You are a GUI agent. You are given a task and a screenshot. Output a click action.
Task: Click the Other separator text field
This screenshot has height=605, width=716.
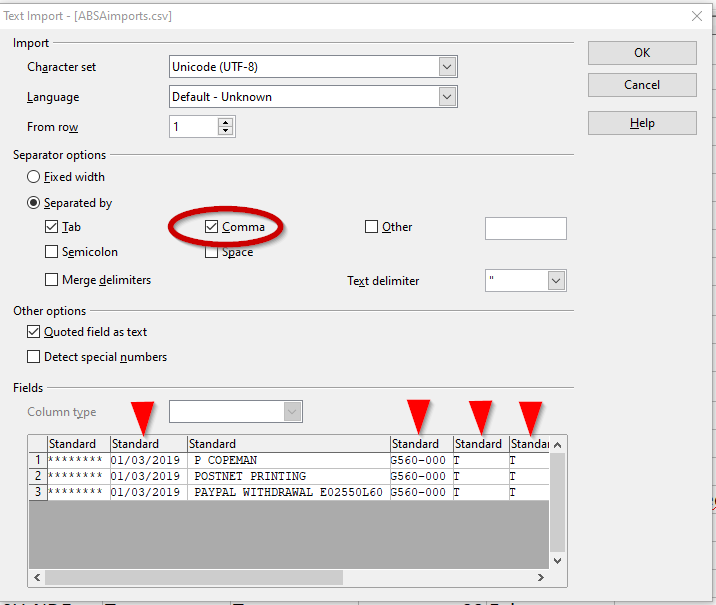pos(525,228)
